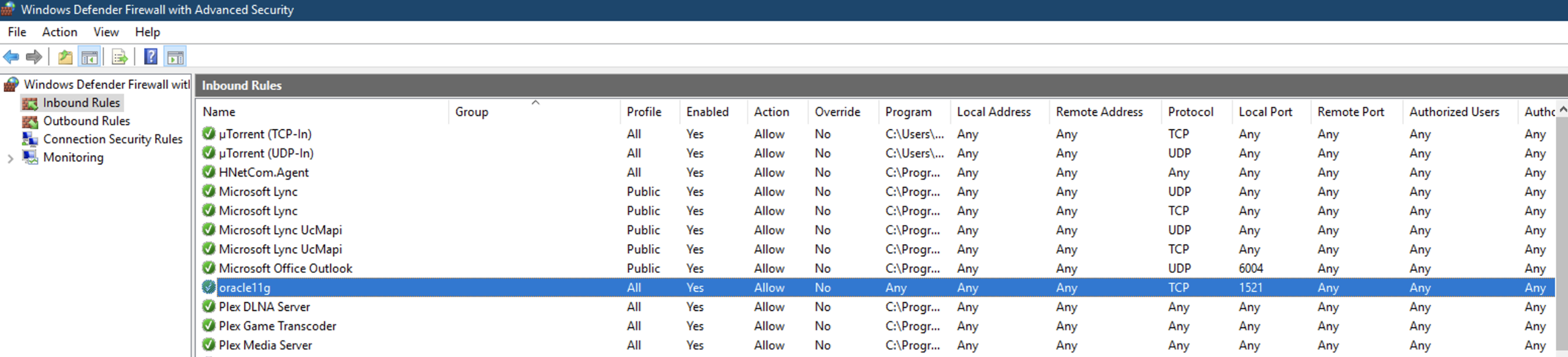Viewport: 1568px width, 357px height.
Task: Select Windows Defender Firewall root tree node
Action: [107, 85]
